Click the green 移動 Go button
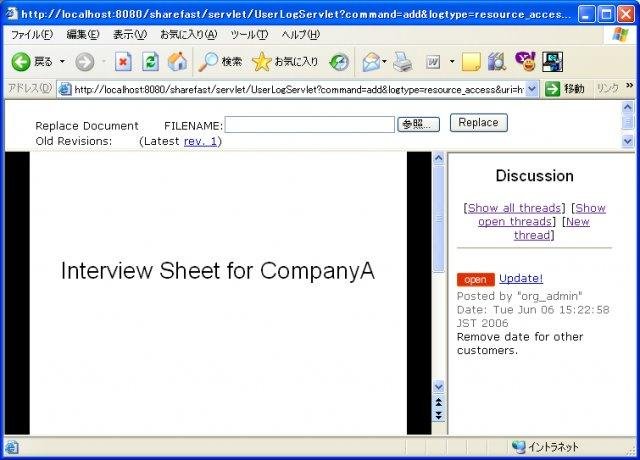 564,89
